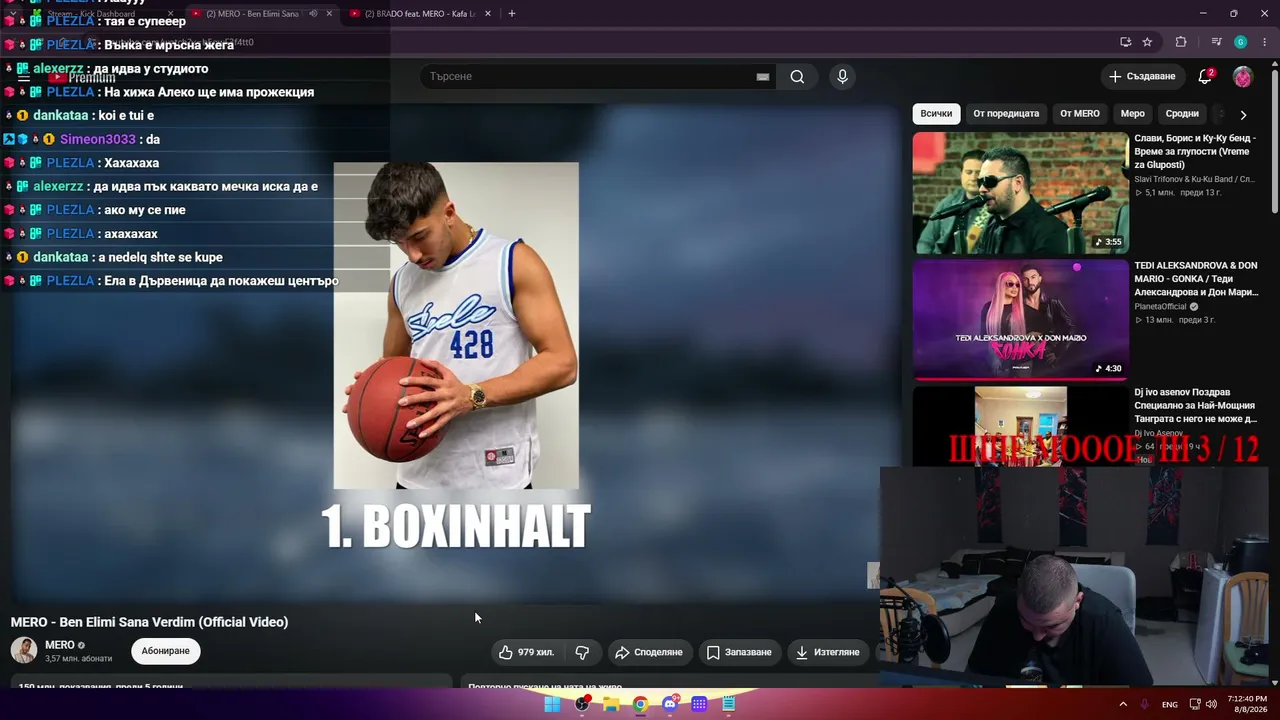The width and height of the screenshot is (1280, 720).
Task: Open Google Chrome from the taskbar
Action: 640,704
